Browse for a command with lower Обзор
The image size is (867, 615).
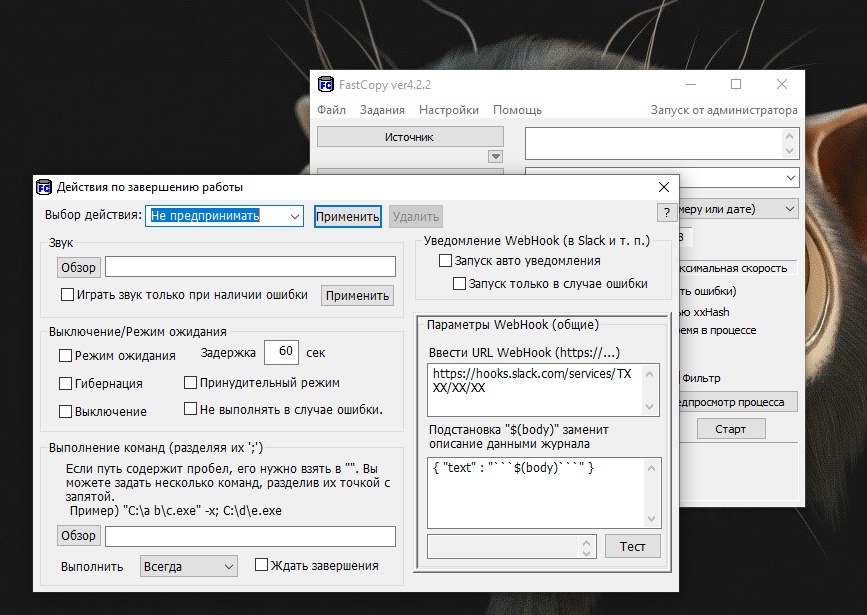[79, 535]
